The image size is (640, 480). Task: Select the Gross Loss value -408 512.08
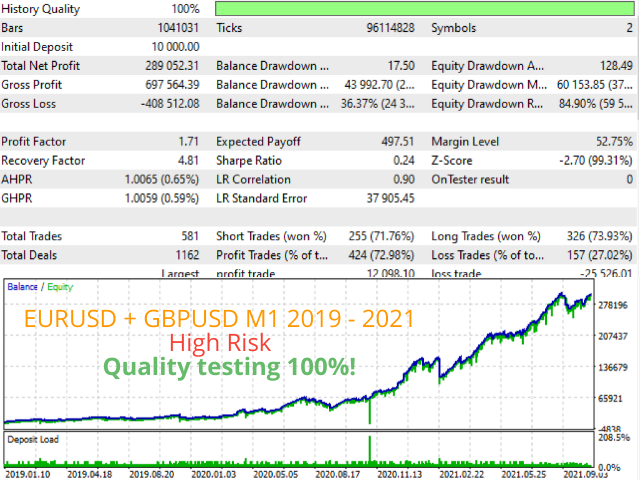tap(170, 104)
